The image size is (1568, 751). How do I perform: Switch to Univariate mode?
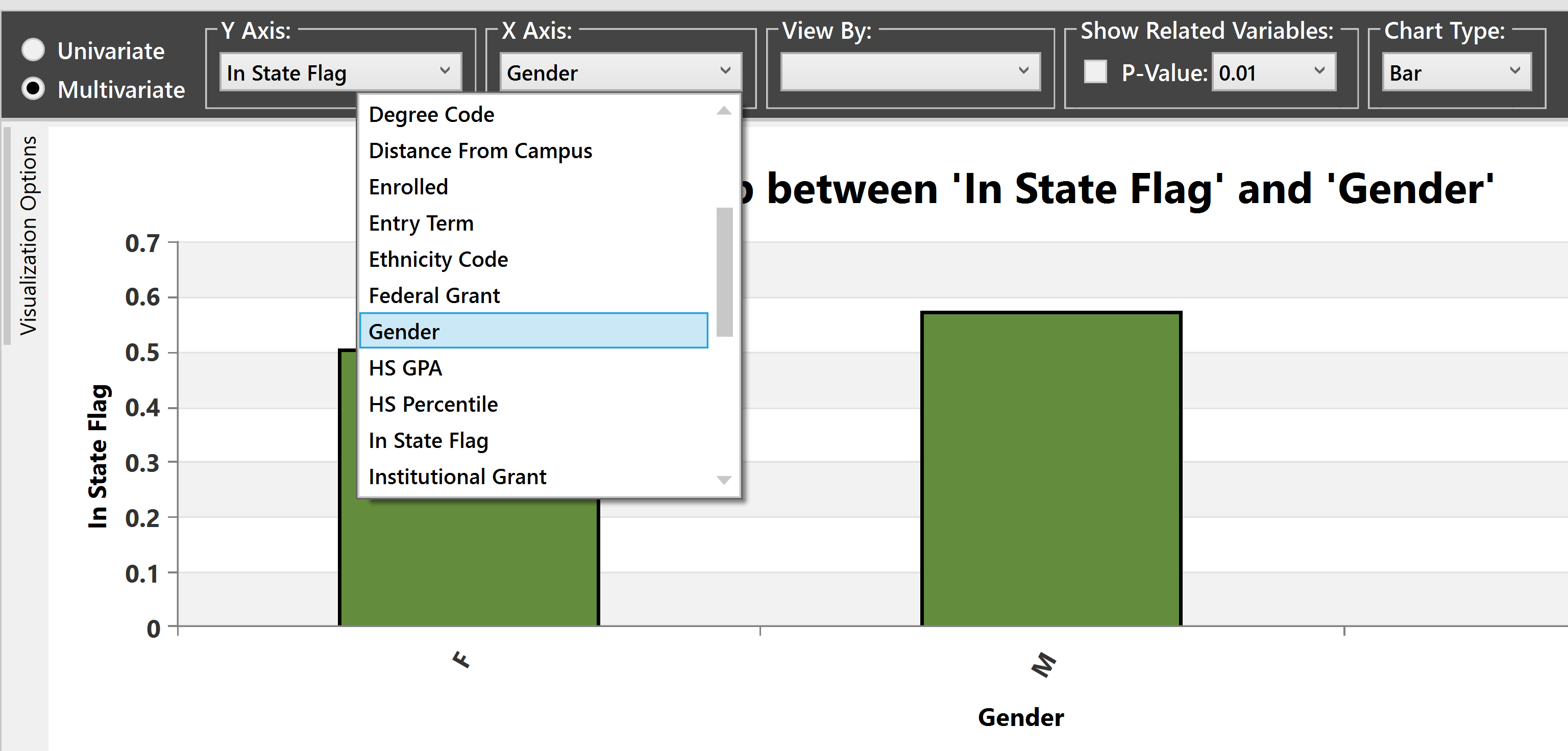tap(34, 51)
